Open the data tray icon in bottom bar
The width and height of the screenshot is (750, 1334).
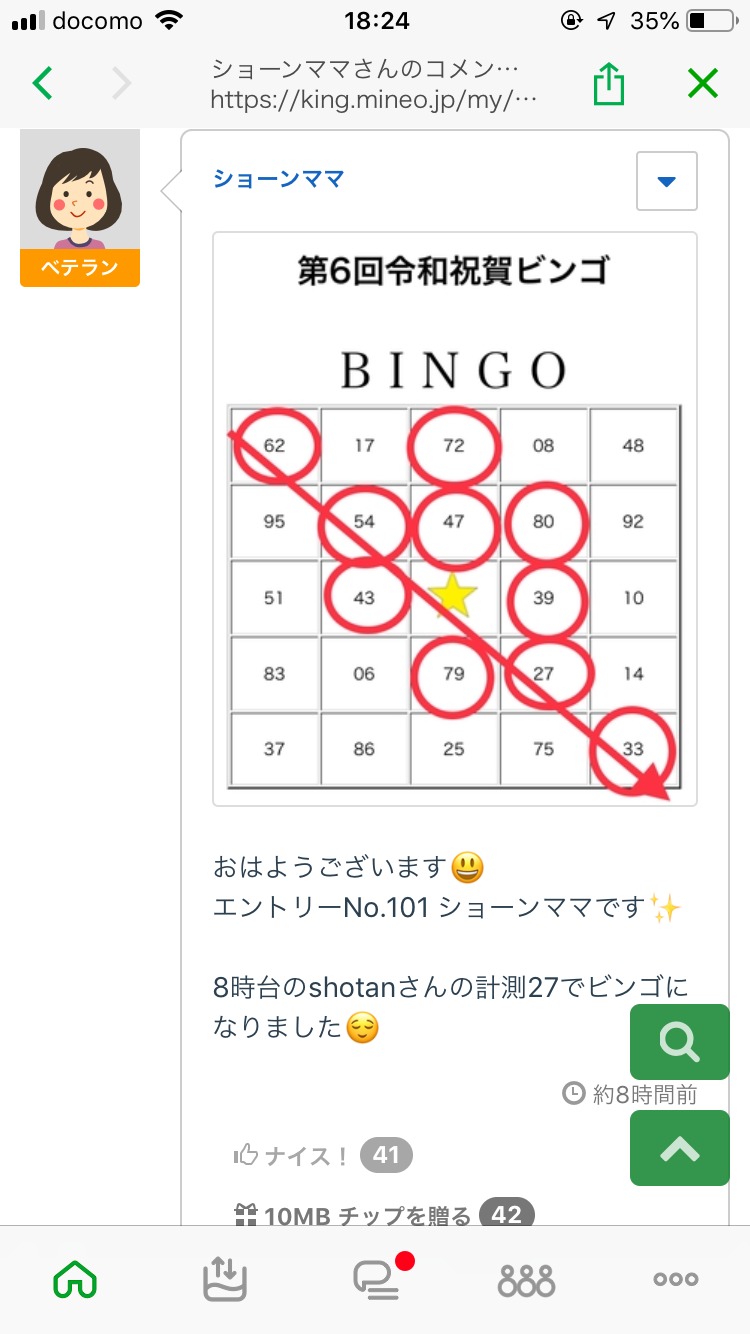coord(224,1279)
